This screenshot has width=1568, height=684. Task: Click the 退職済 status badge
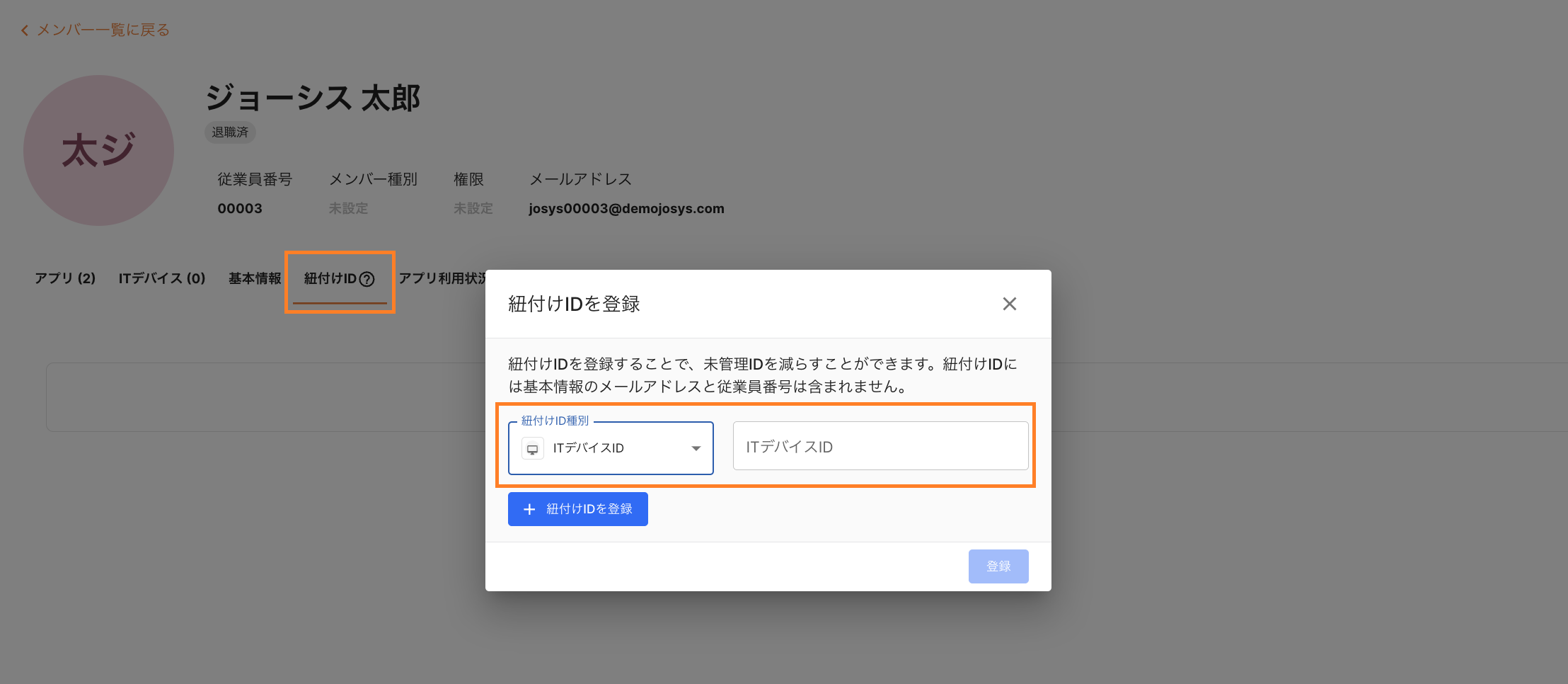pos(230,132)
